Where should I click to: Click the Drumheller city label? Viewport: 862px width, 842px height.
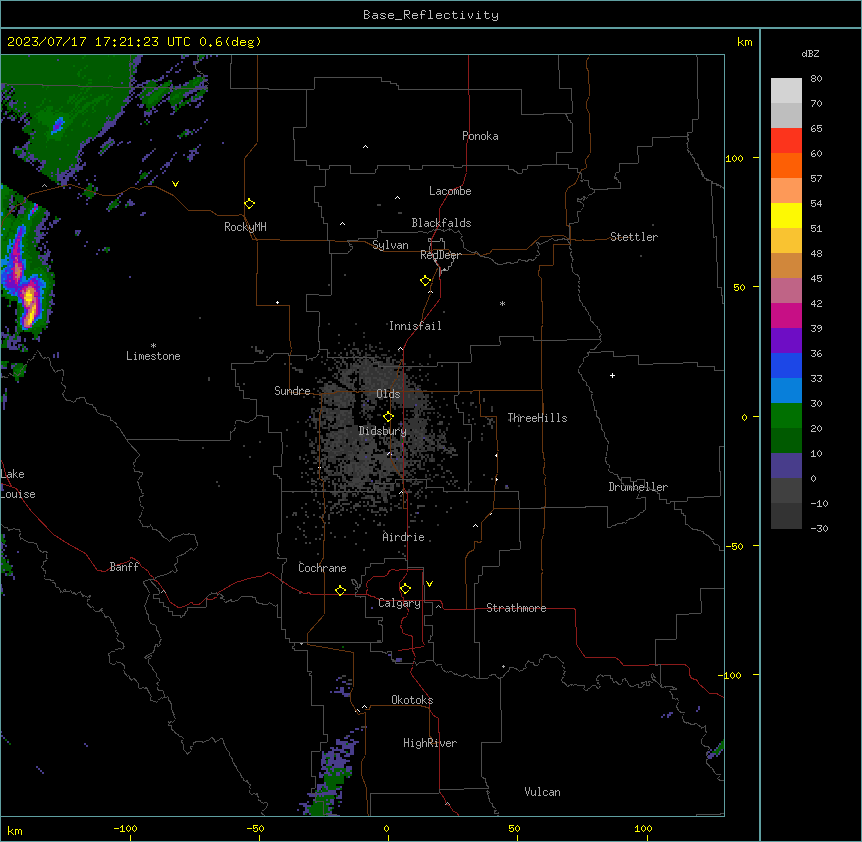pyautogui.click(x=638, y=487)
